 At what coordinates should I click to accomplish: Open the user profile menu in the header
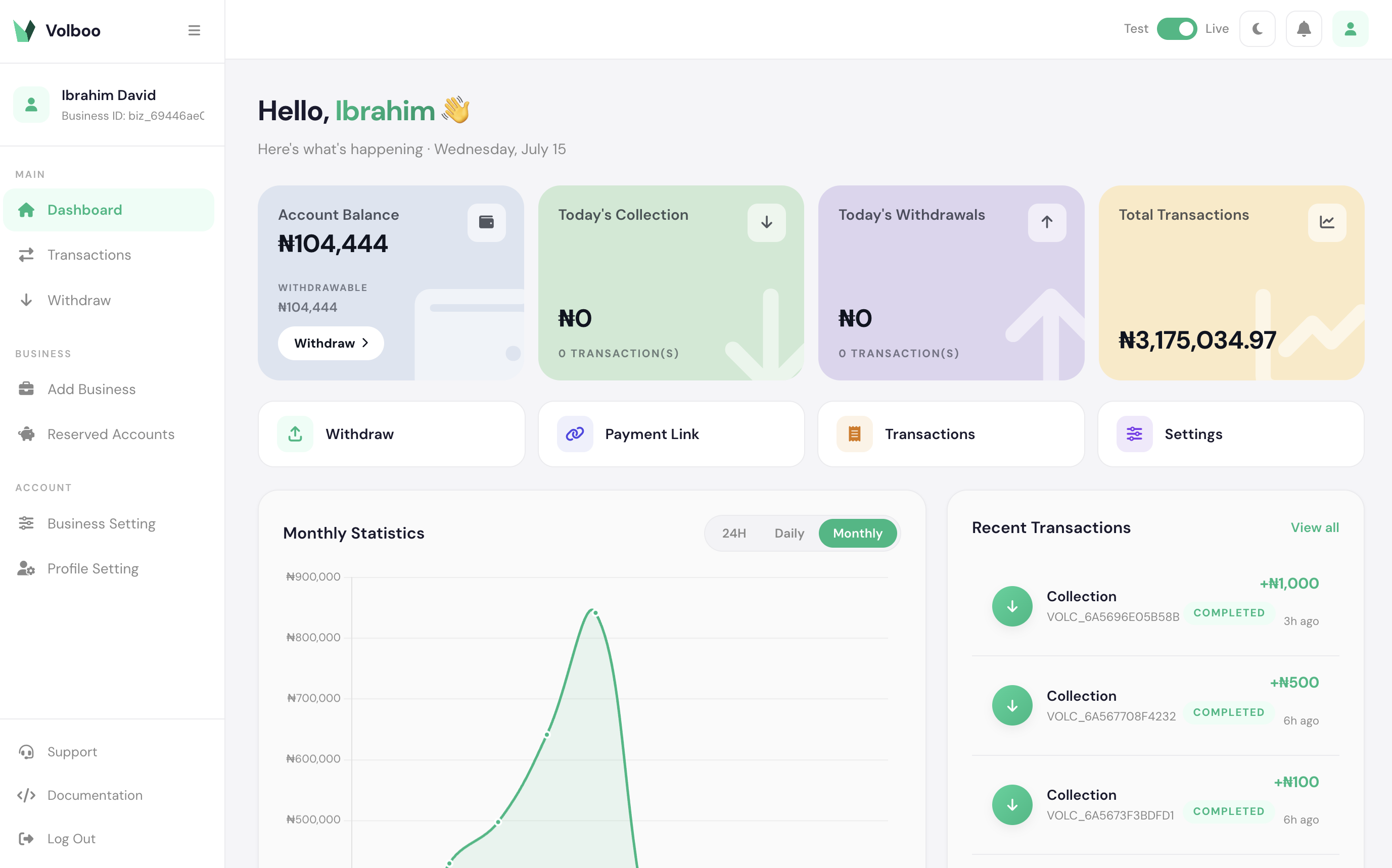coord(1350,29)
